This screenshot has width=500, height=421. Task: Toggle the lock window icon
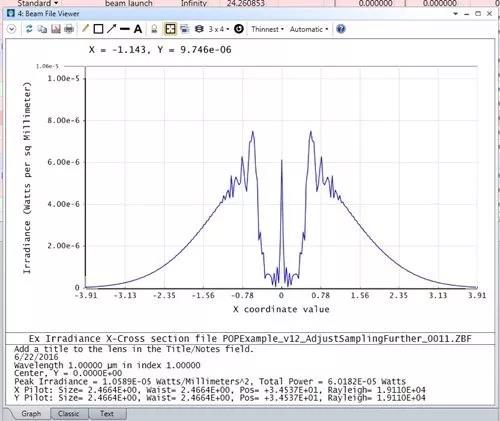coord(154,29)
